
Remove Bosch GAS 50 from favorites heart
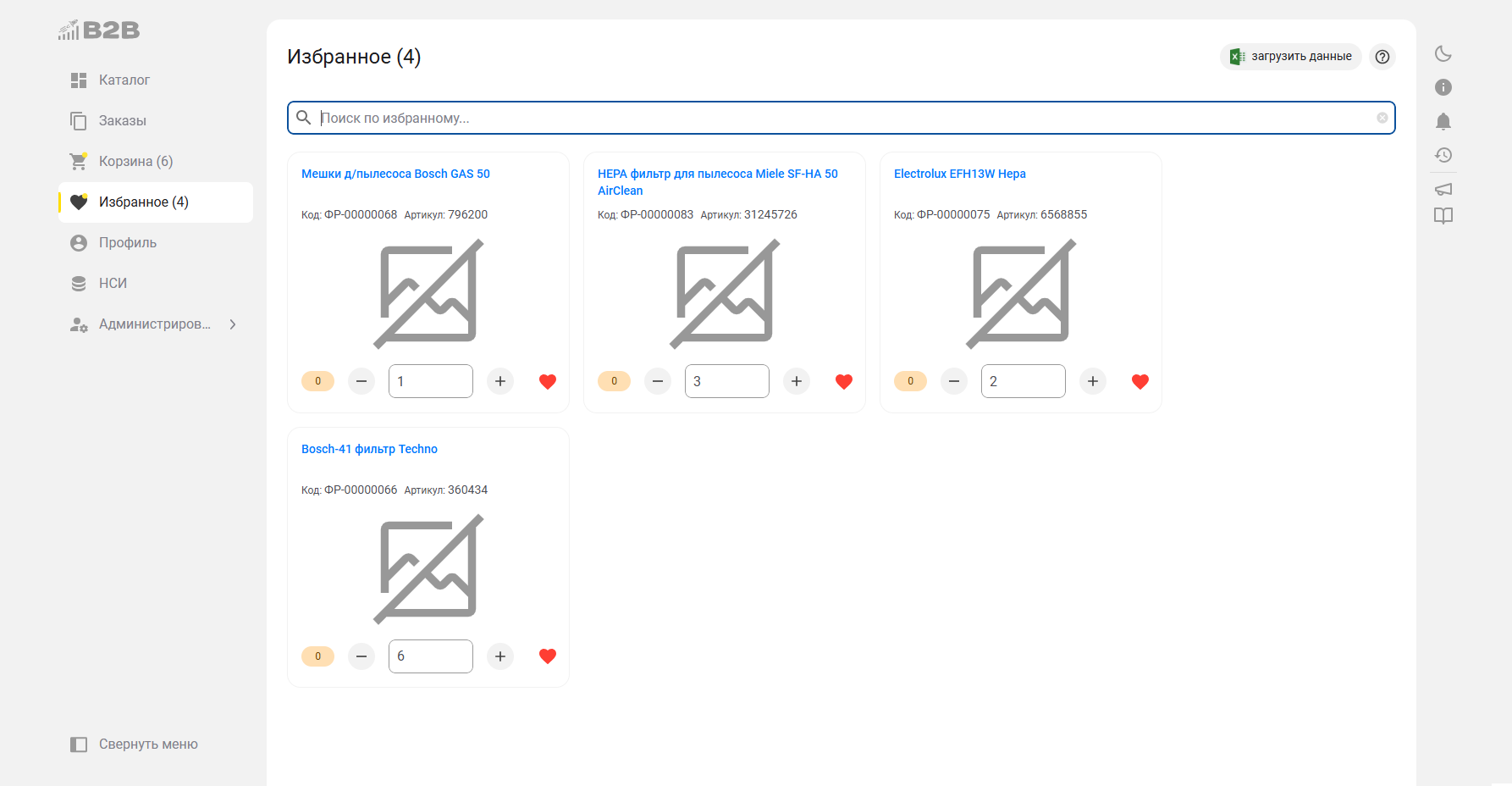[x=548, y=381]
